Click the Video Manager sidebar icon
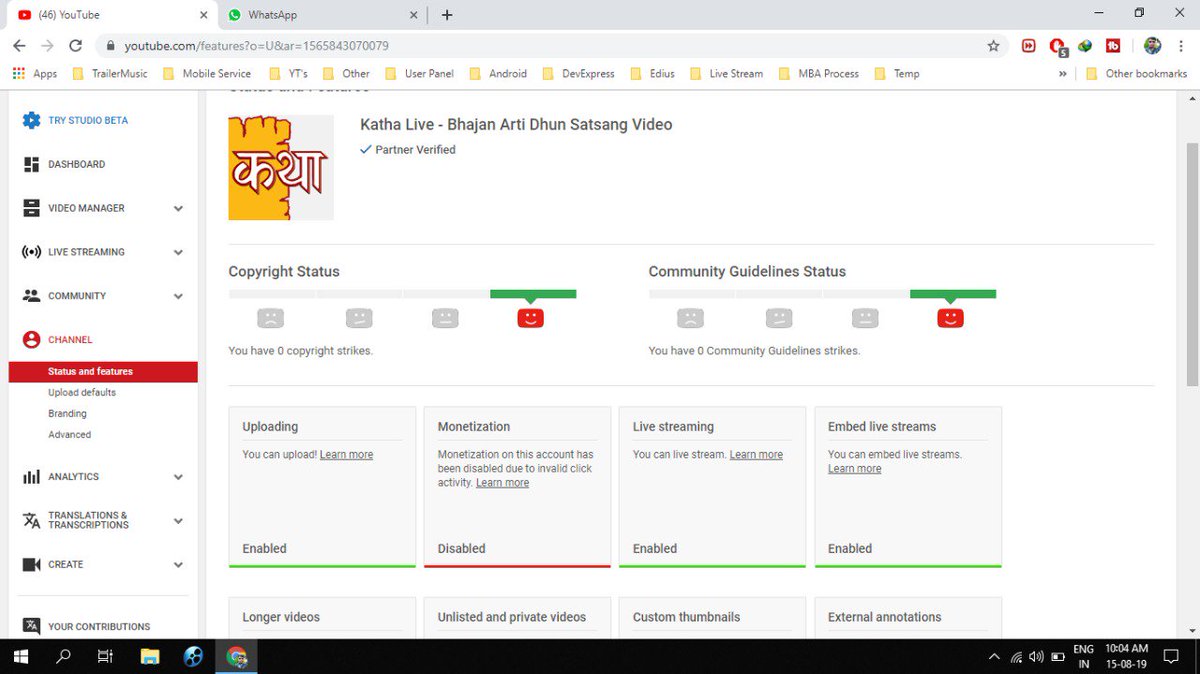The image size is (1200, 674). click(31, 208)
